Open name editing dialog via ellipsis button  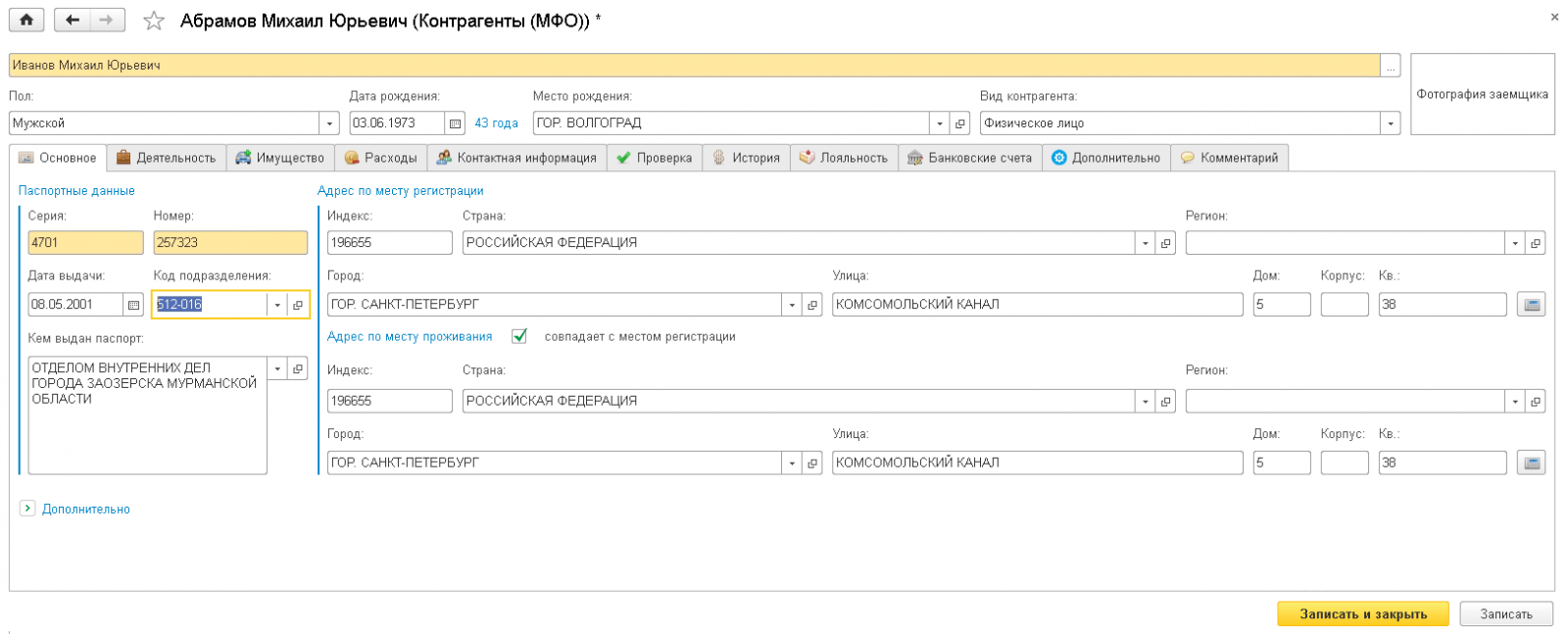(1391, 66)
